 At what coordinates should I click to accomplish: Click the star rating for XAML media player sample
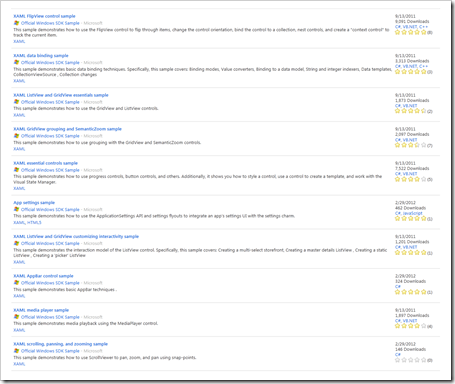coord(410,326)
